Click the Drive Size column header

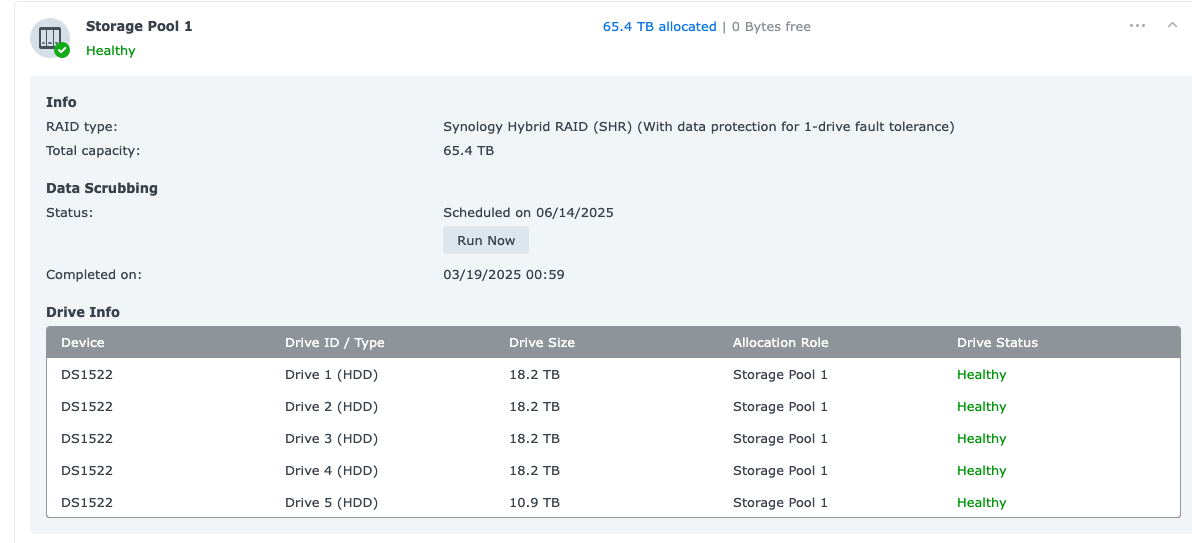click(x=542, y=342)
